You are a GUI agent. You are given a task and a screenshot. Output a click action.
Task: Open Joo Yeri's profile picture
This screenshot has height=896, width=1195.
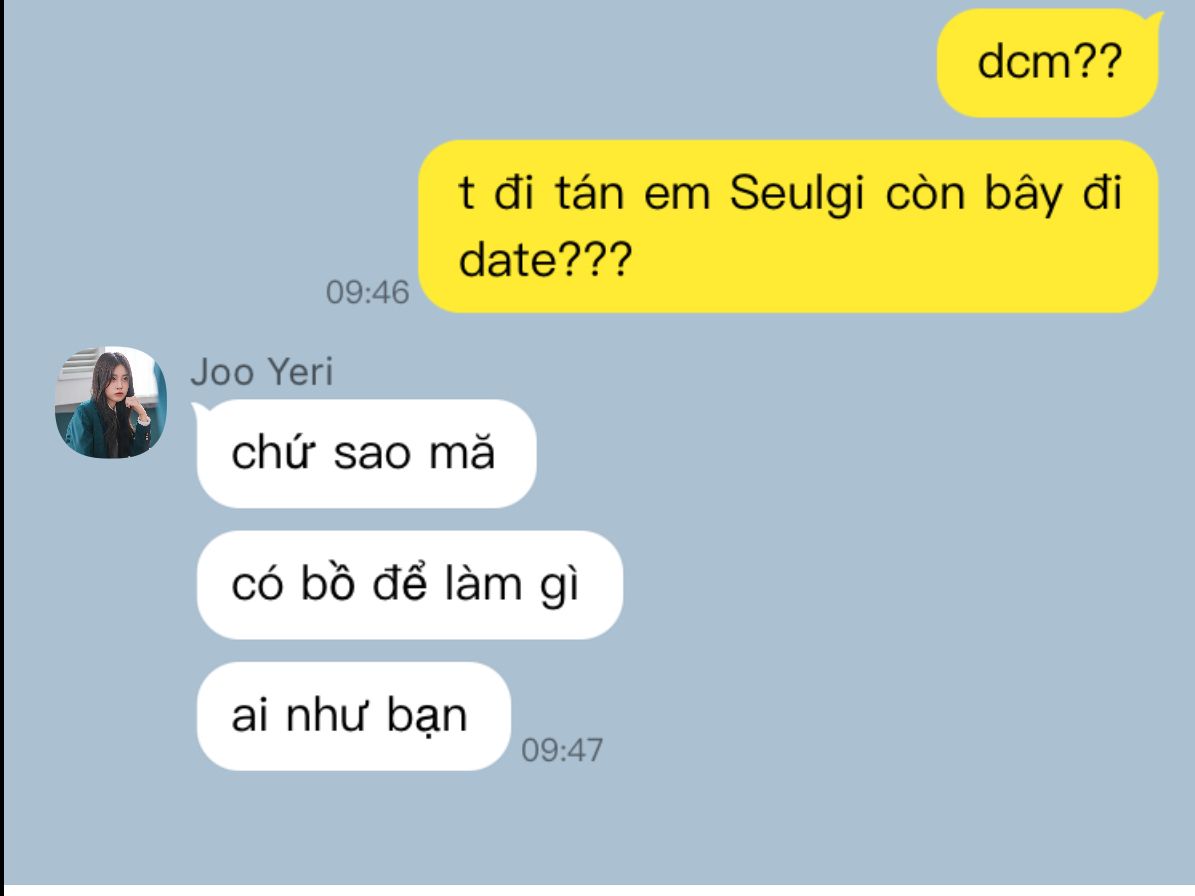[111, 402]
